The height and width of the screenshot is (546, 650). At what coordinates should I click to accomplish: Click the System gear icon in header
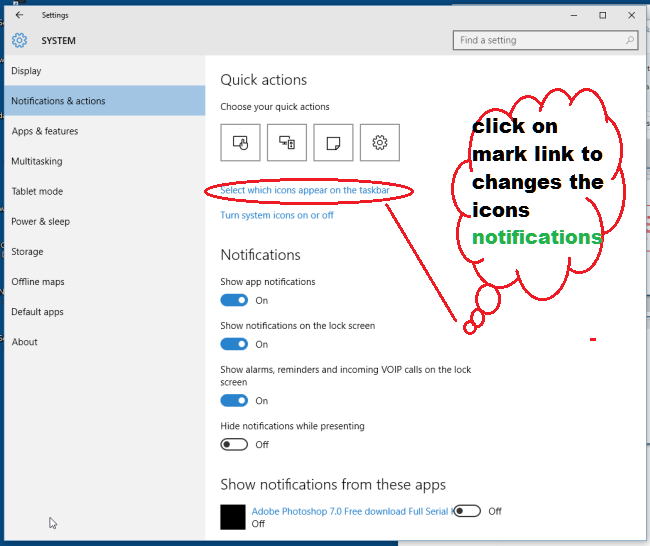[19, 40]
